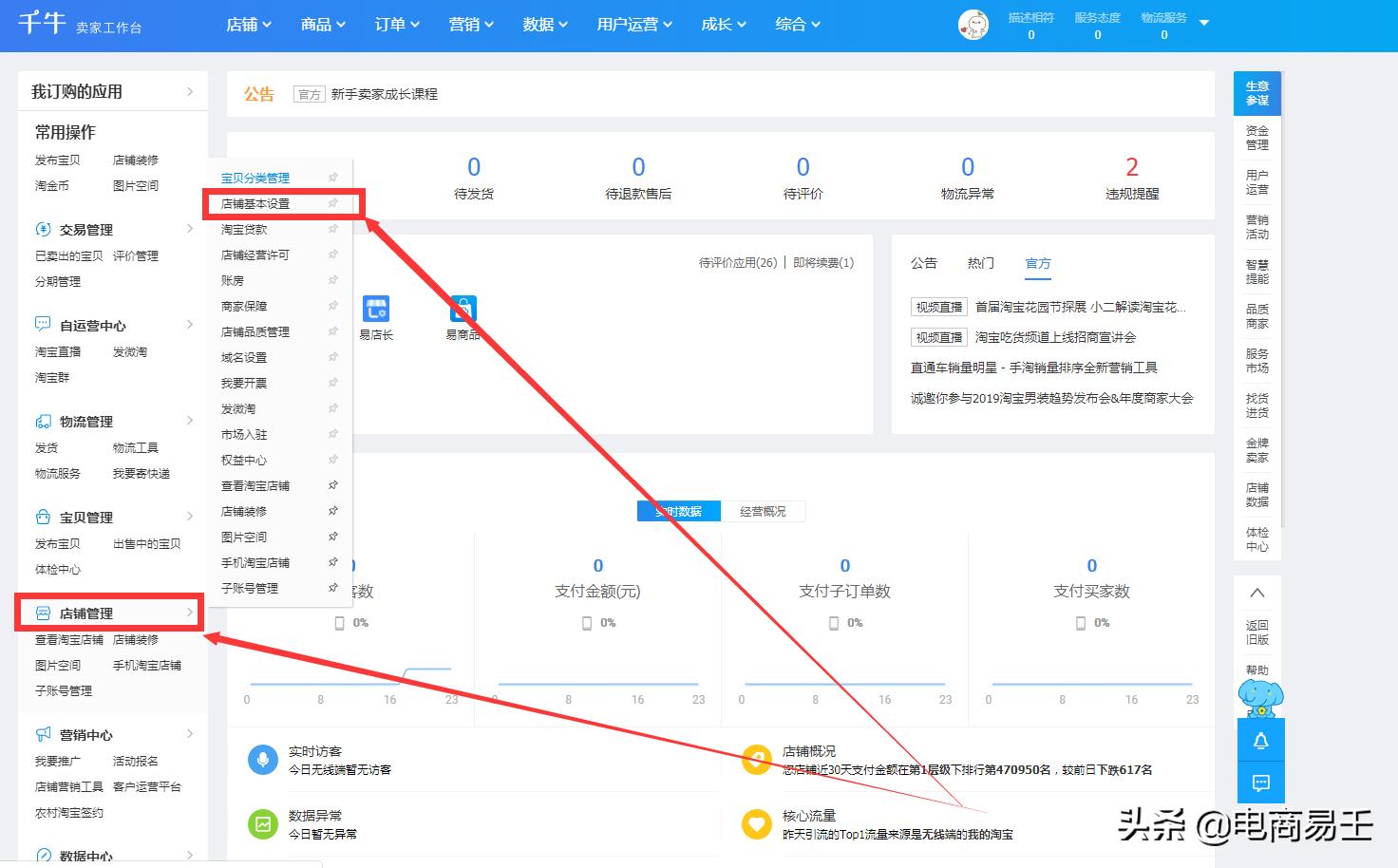1398x868 pixels.
Task: Open 体检中心 from the right sidebar
Action: coord(1256,541)
